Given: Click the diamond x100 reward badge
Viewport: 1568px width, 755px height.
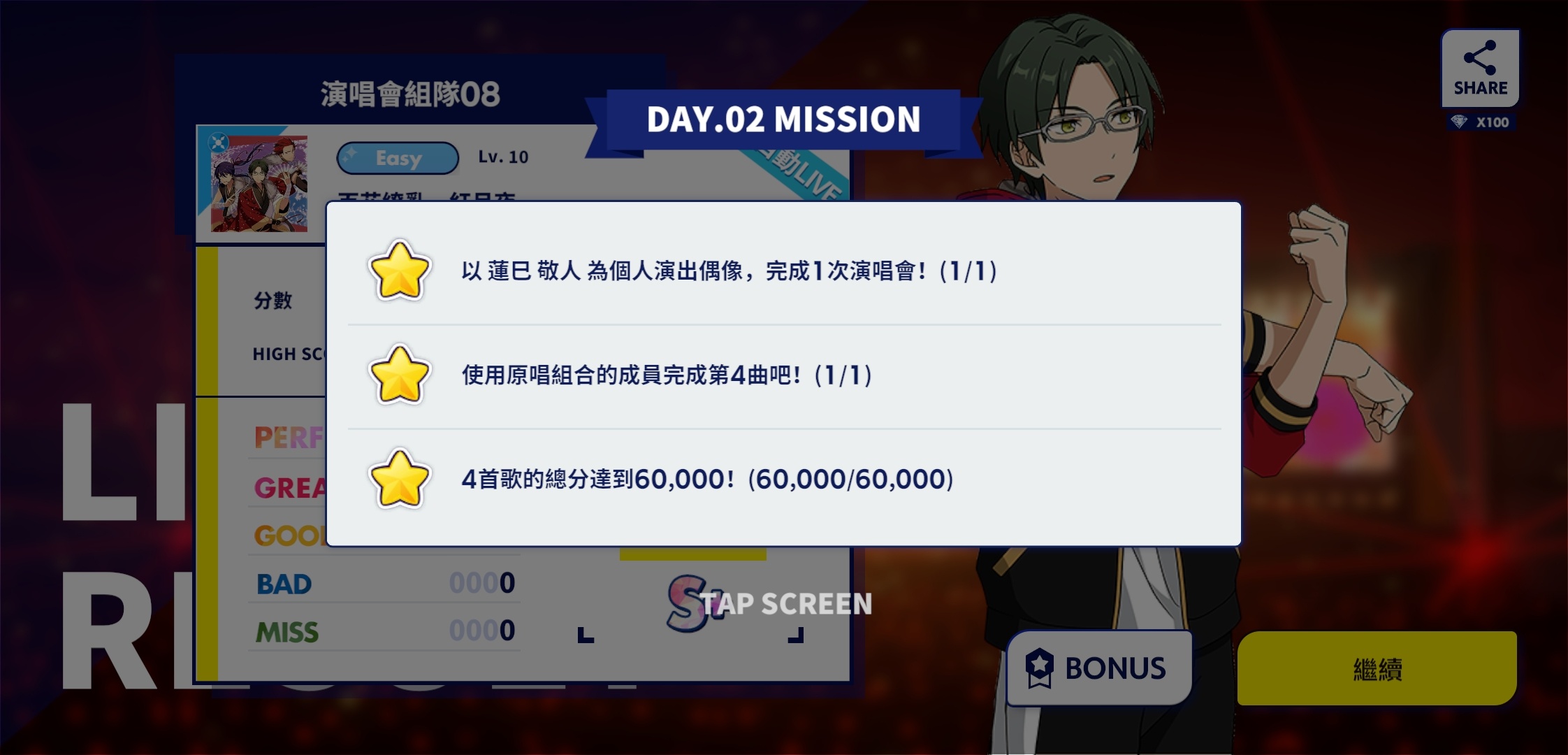Looking at the screenshot, I should [1481, 122].
